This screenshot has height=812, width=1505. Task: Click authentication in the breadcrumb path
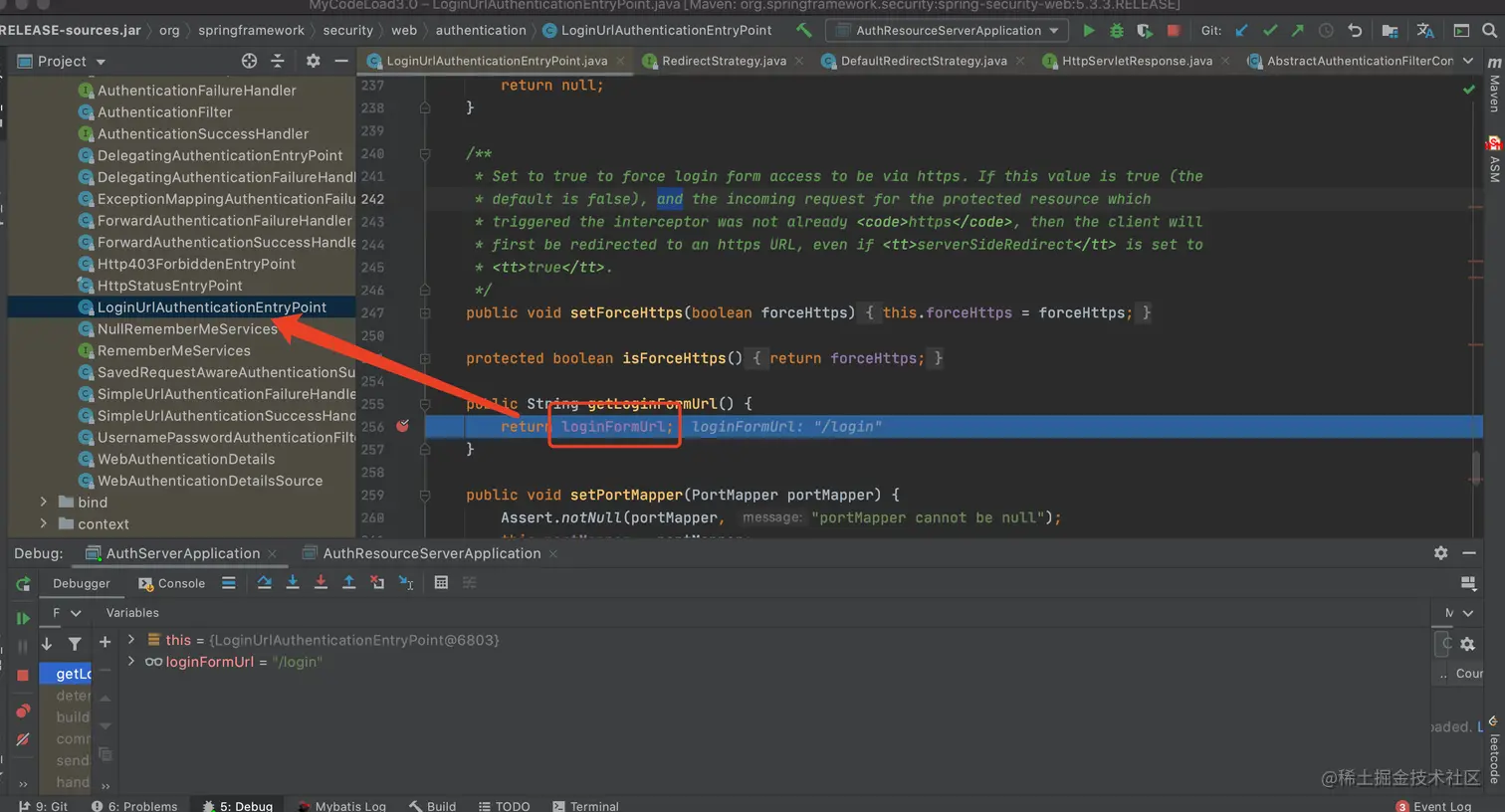click(481, 30)
